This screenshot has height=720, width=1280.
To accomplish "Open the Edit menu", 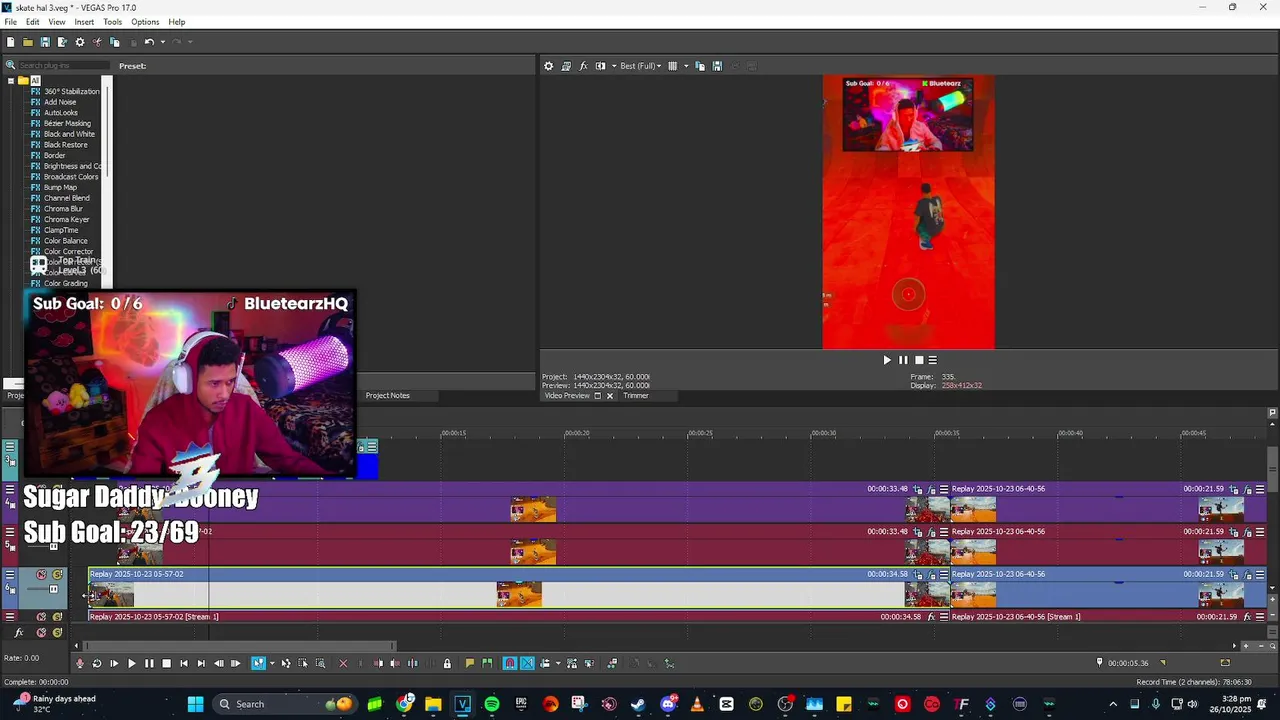I will point(33,22).
